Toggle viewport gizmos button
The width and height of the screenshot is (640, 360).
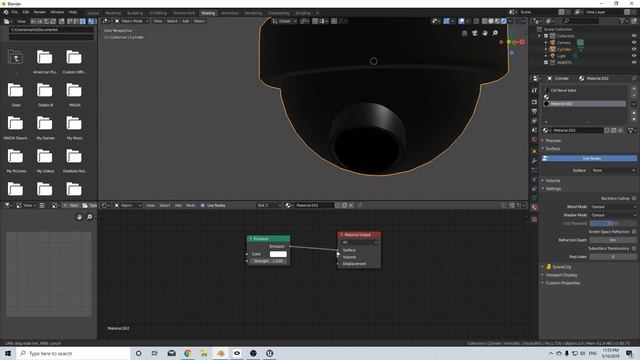point(446,21)
